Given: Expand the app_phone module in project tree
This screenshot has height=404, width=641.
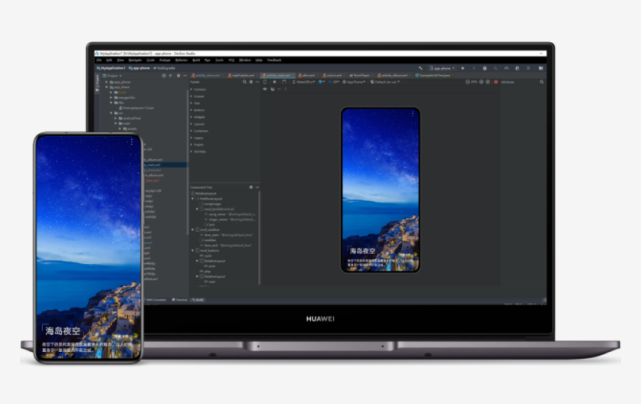Looking at the screenshot, I should [x=107, y=82].
